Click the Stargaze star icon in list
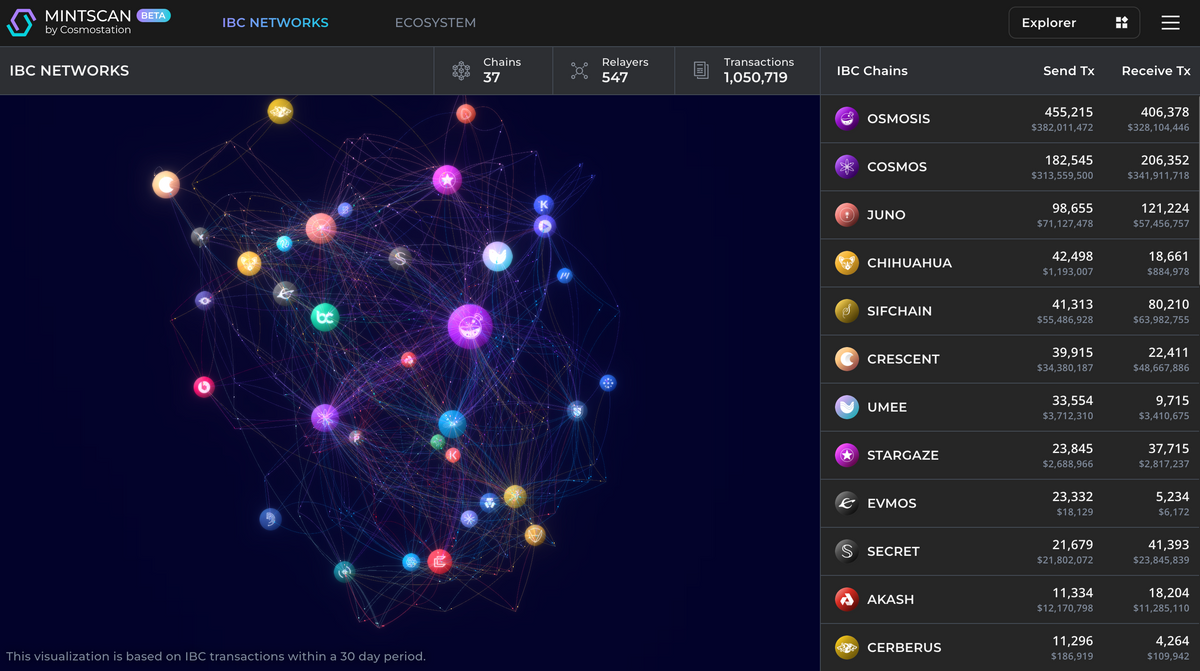Screen dimensions: 1200x671 click(847, 455)
